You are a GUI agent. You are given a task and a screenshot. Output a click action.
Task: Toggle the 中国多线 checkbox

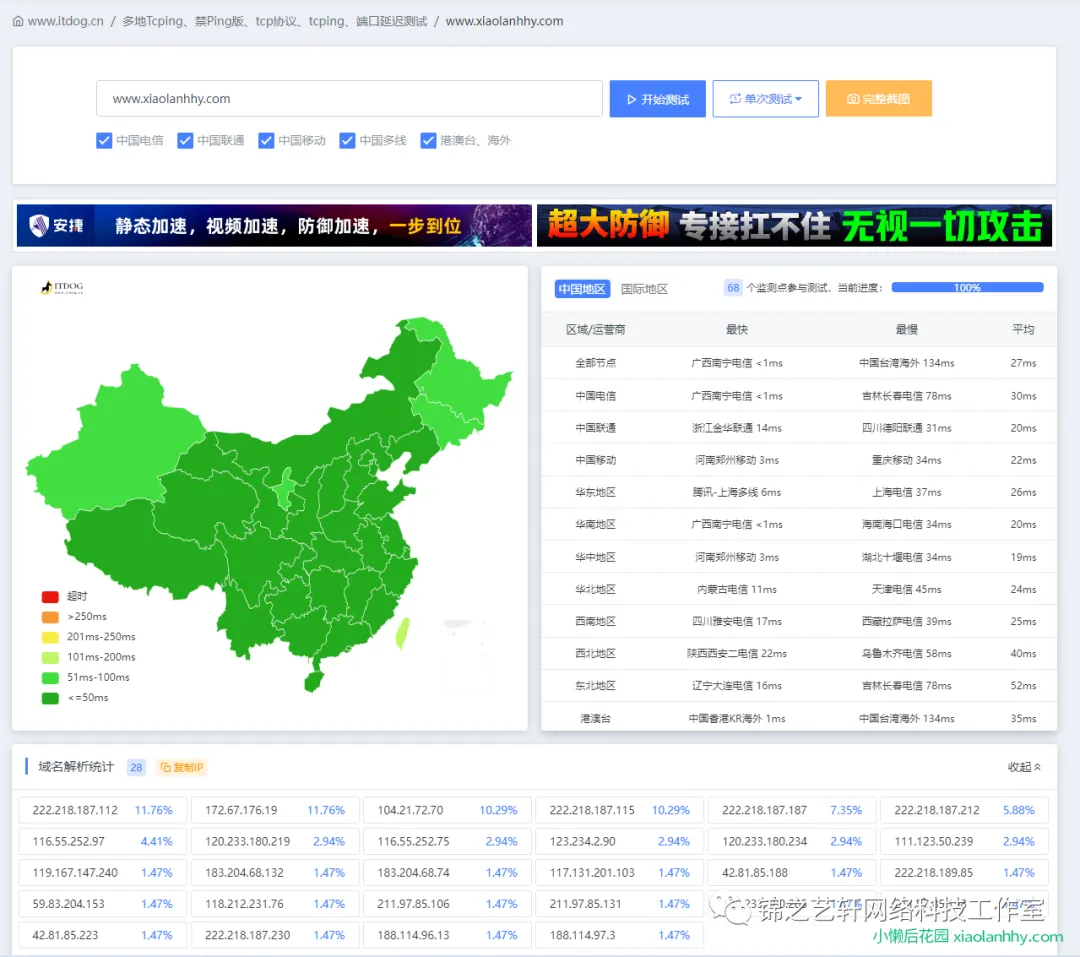(x=347, y=141)
